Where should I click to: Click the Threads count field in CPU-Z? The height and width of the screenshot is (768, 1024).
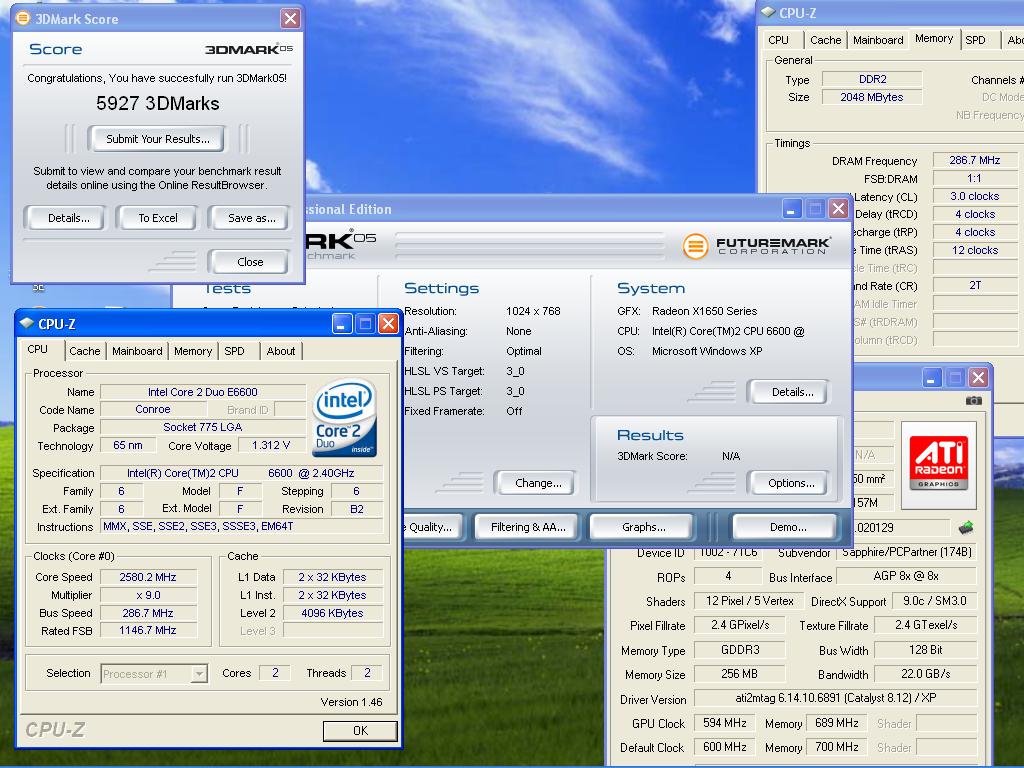click(367, 673)
